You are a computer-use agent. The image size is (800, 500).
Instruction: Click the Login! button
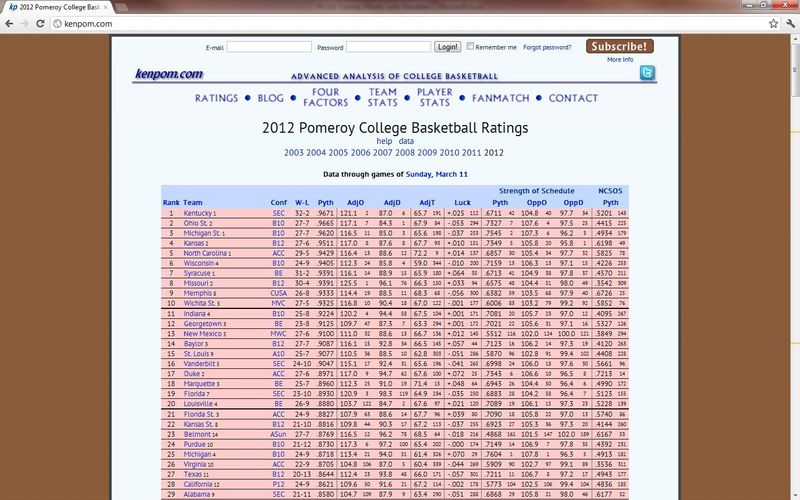(x=447, y=47)
